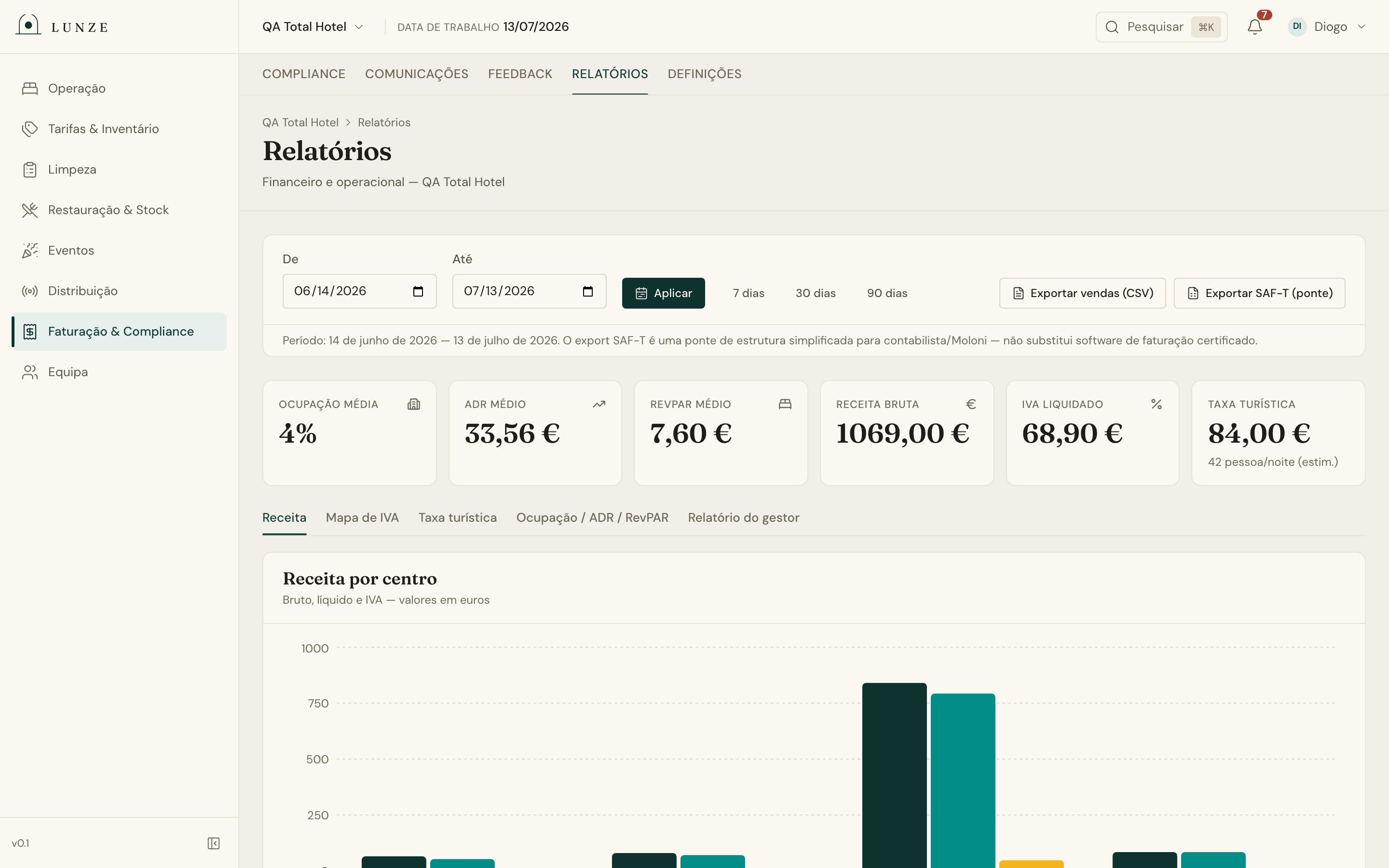Click the tallest teal chart bar
1389x868 pixels.
tap(963, 781)
